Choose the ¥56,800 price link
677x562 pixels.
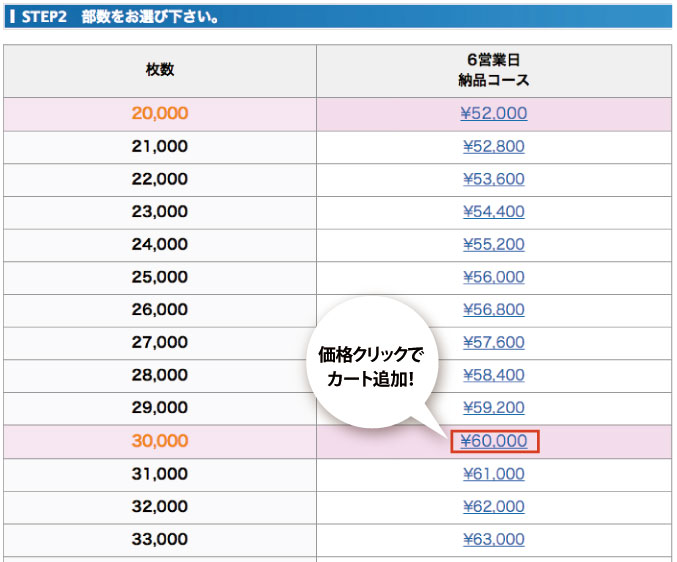[x=494, y=309]
